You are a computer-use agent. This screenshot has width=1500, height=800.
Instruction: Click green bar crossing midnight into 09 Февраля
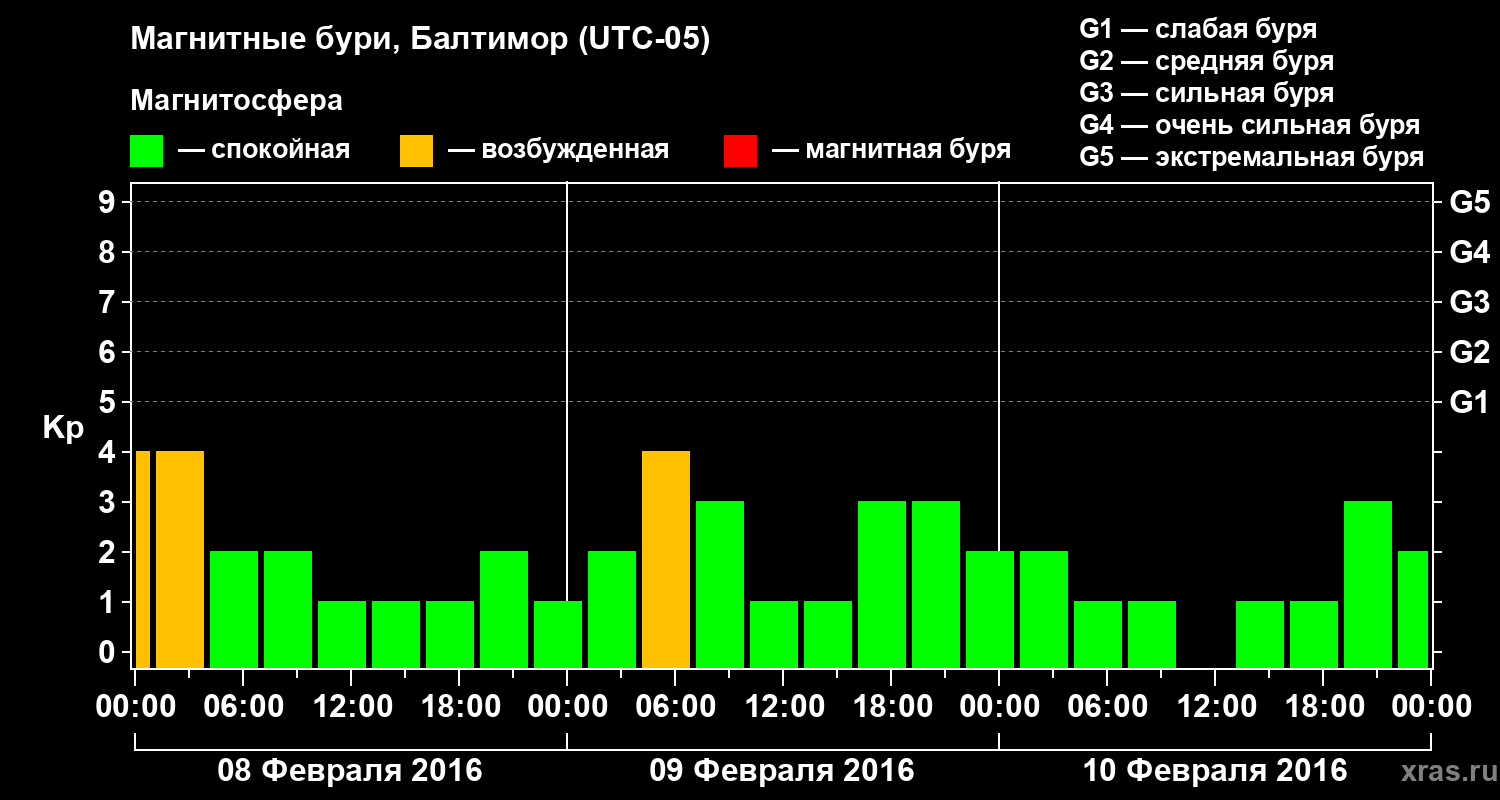coord(558,634)
